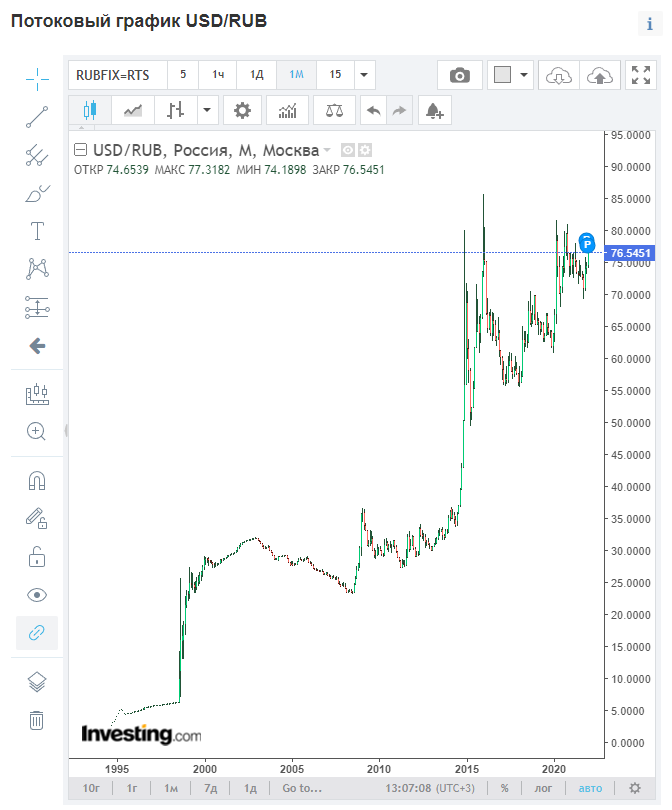Viewport: 672px width, 810px height.
Task: Select the text annotation tool
Action: coord(37,231)
